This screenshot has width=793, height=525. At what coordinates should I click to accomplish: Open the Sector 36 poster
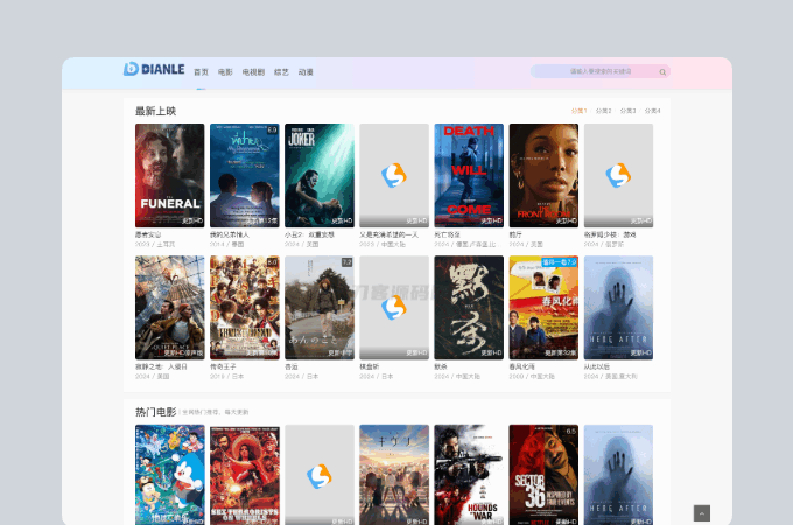coord(543,474)
